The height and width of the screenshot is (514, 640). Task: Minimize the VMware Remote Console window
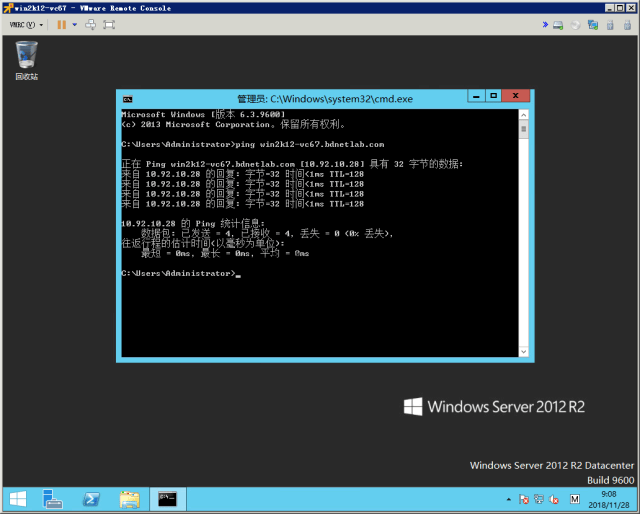[x=609, y=8]
